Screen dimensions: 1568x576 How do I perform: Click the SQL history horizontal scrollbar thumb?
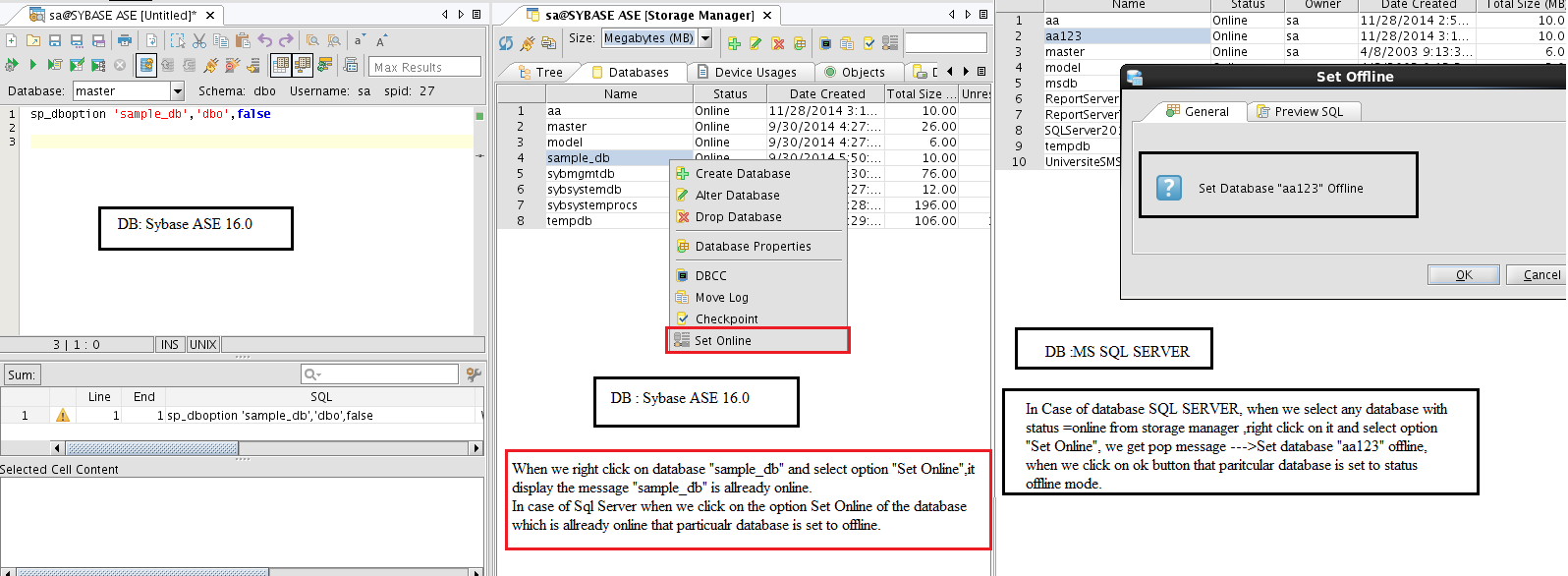[x=150, y=448]
